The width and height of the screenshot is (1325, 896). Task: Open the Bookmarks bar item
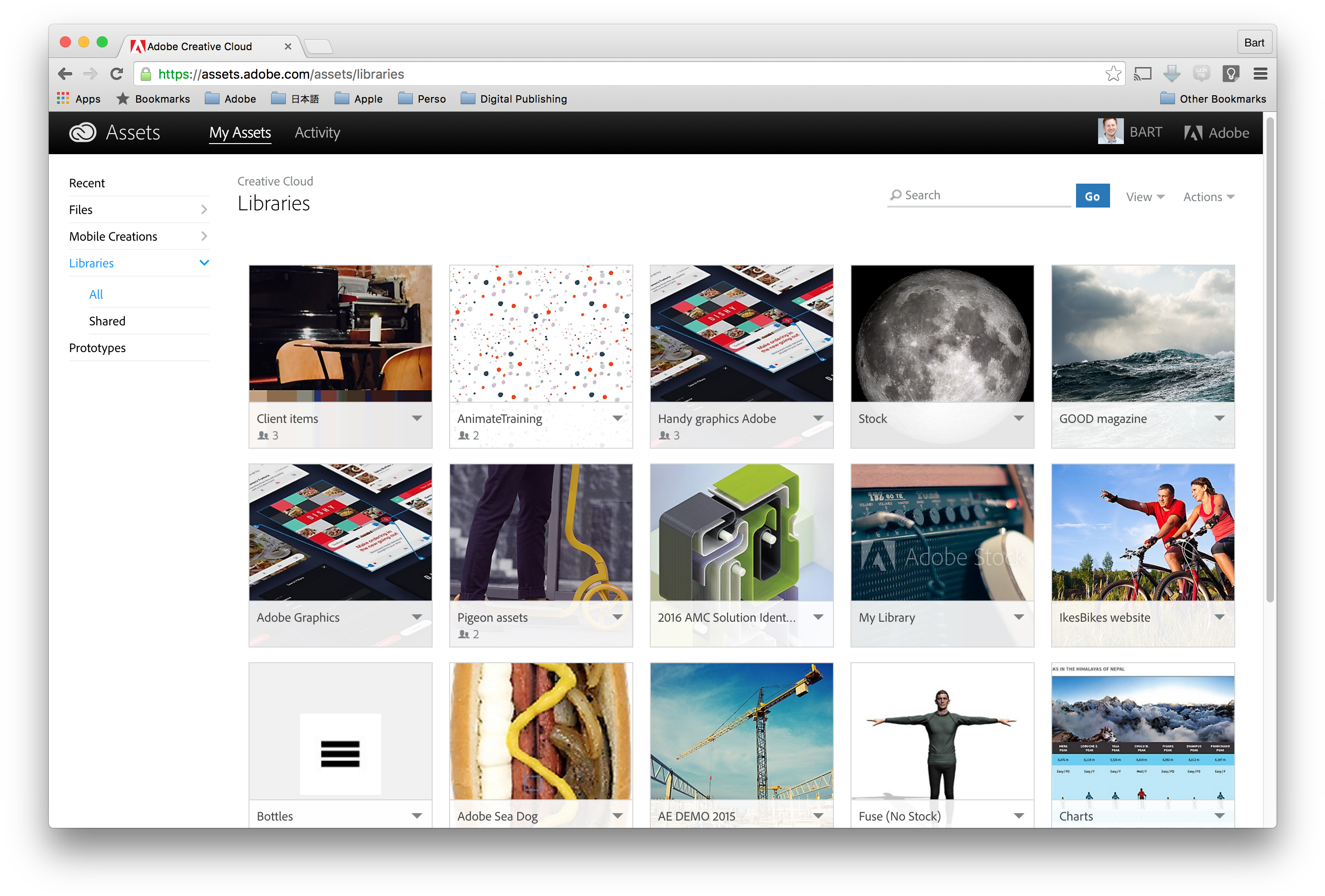tap(153, 98)
